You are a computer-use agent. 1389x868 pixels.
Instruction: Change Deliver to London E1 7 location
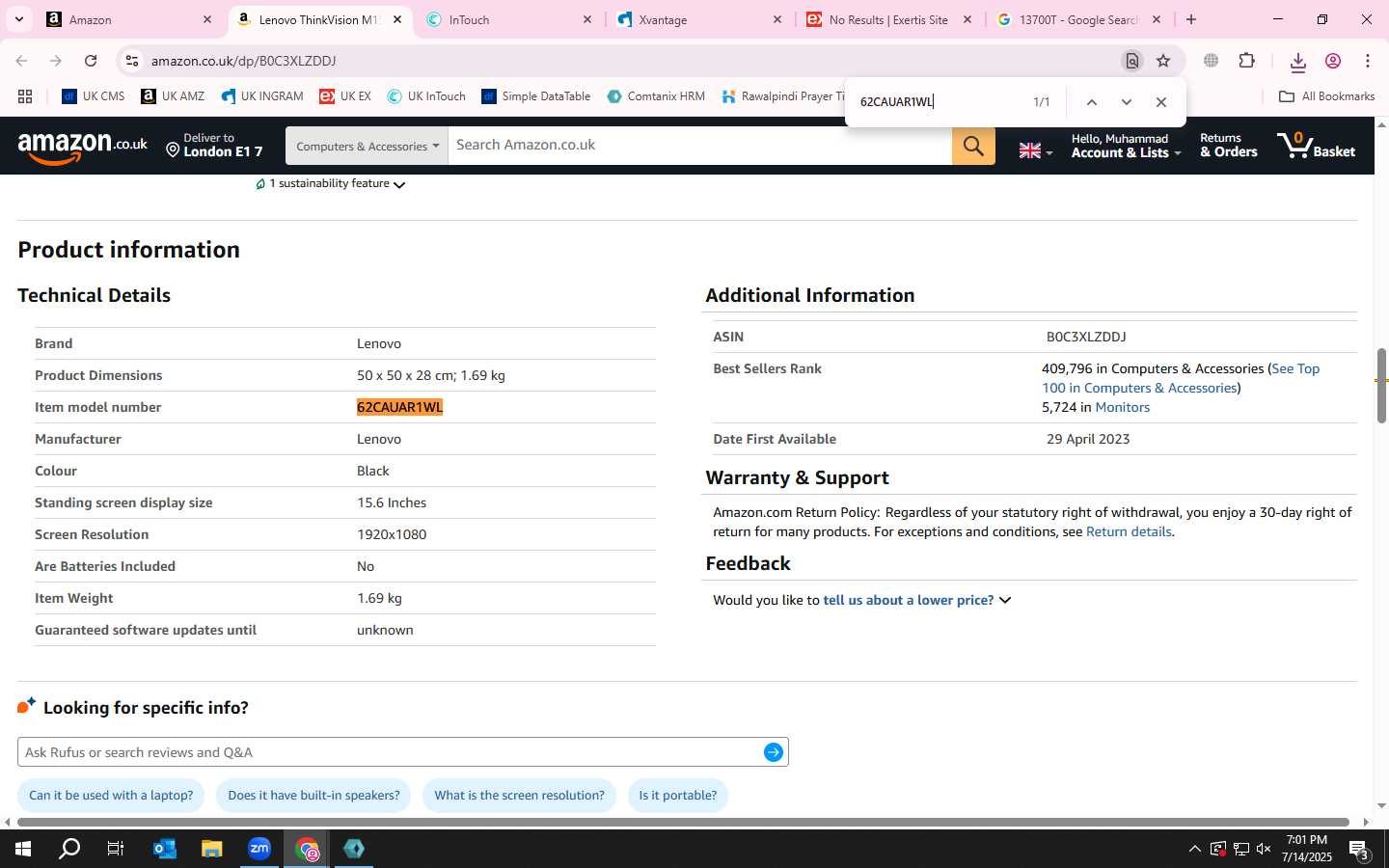point(214,146)
